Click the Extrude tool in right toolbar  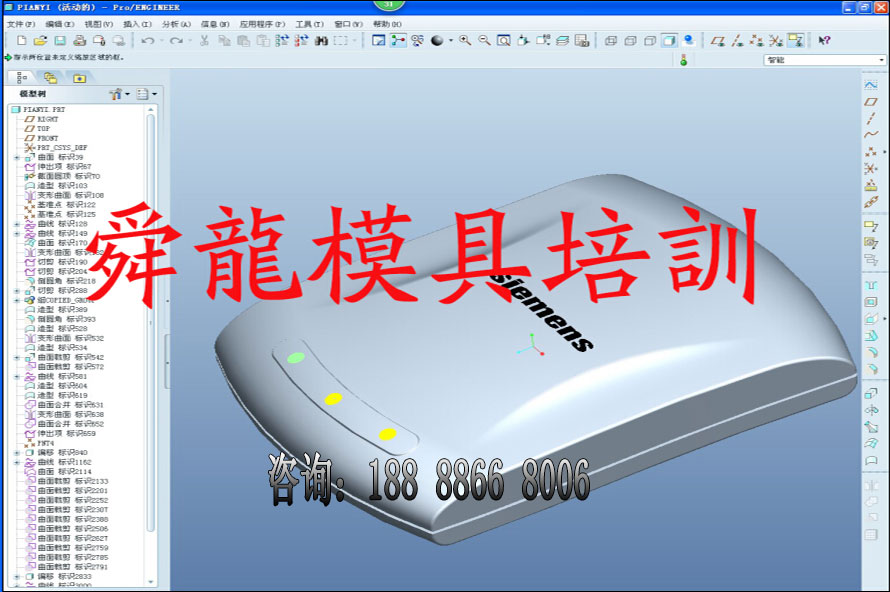tap(871, 393)
